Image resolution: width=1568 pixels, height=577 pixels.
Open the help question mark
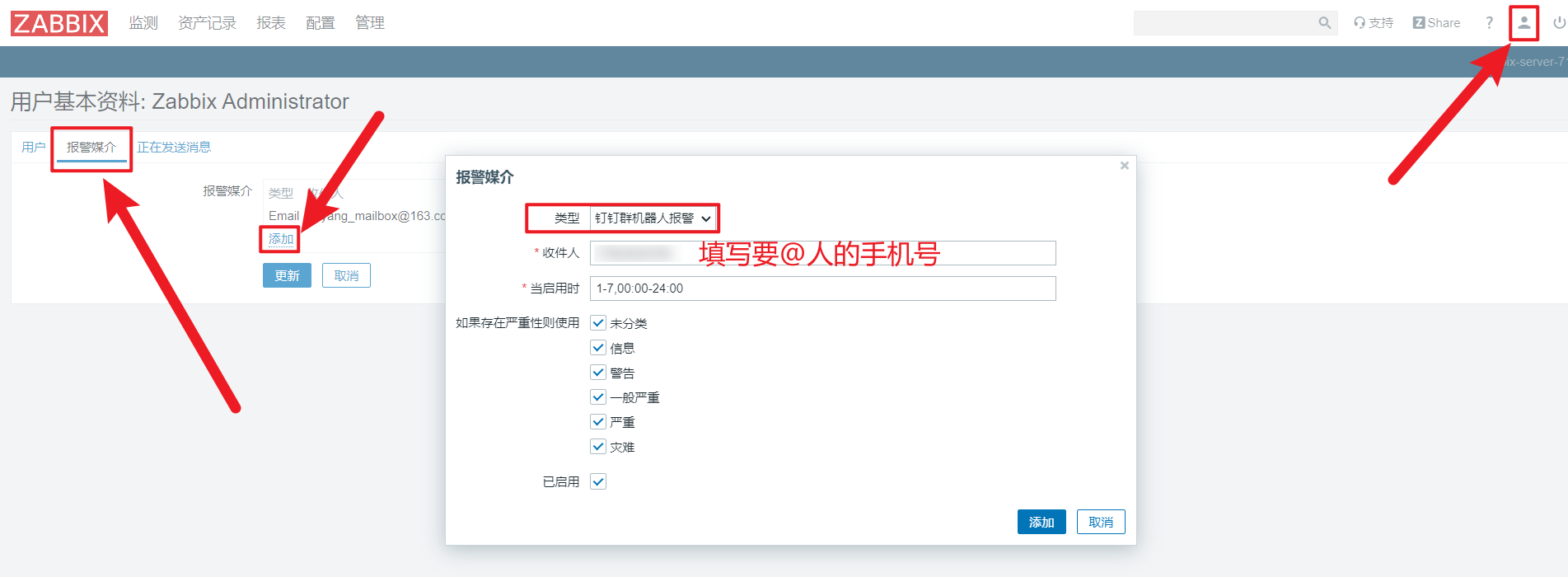click(x=1489, y=23)
